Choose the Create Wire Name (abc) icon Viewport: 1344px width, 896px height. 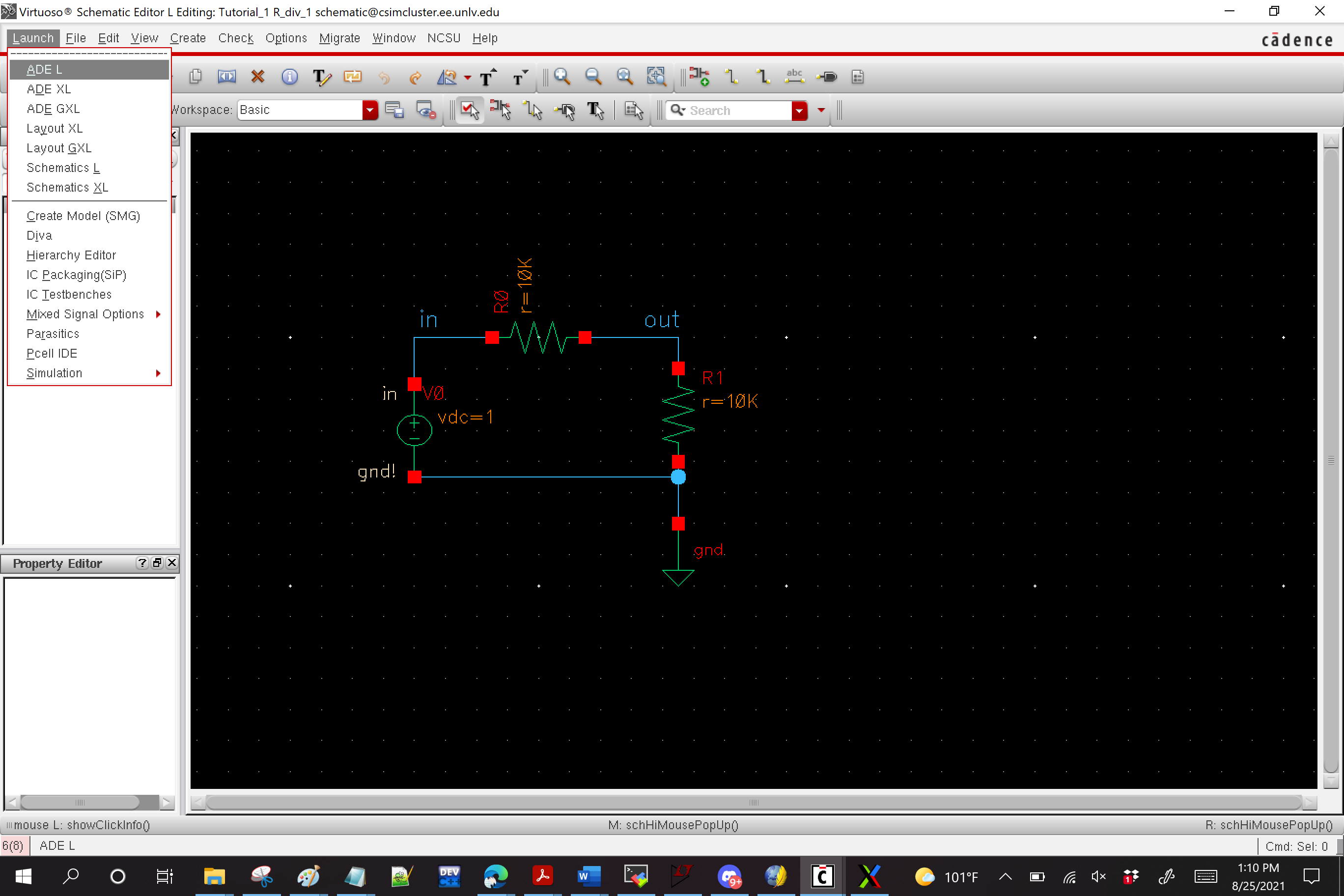(794, 77)
